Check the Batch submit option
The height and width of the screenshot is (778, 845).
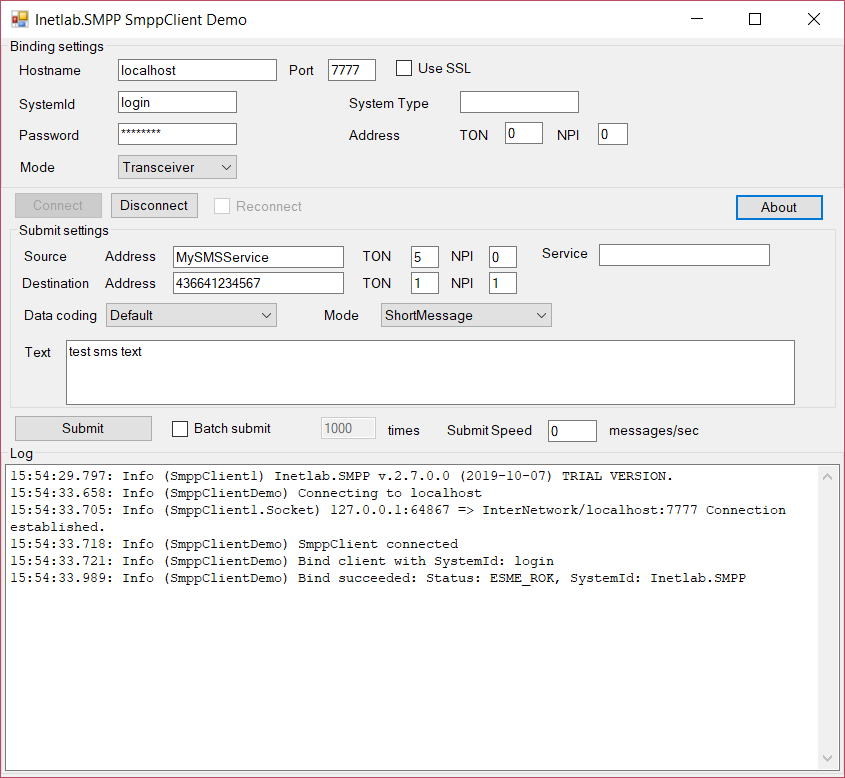(x=180, y=429)
